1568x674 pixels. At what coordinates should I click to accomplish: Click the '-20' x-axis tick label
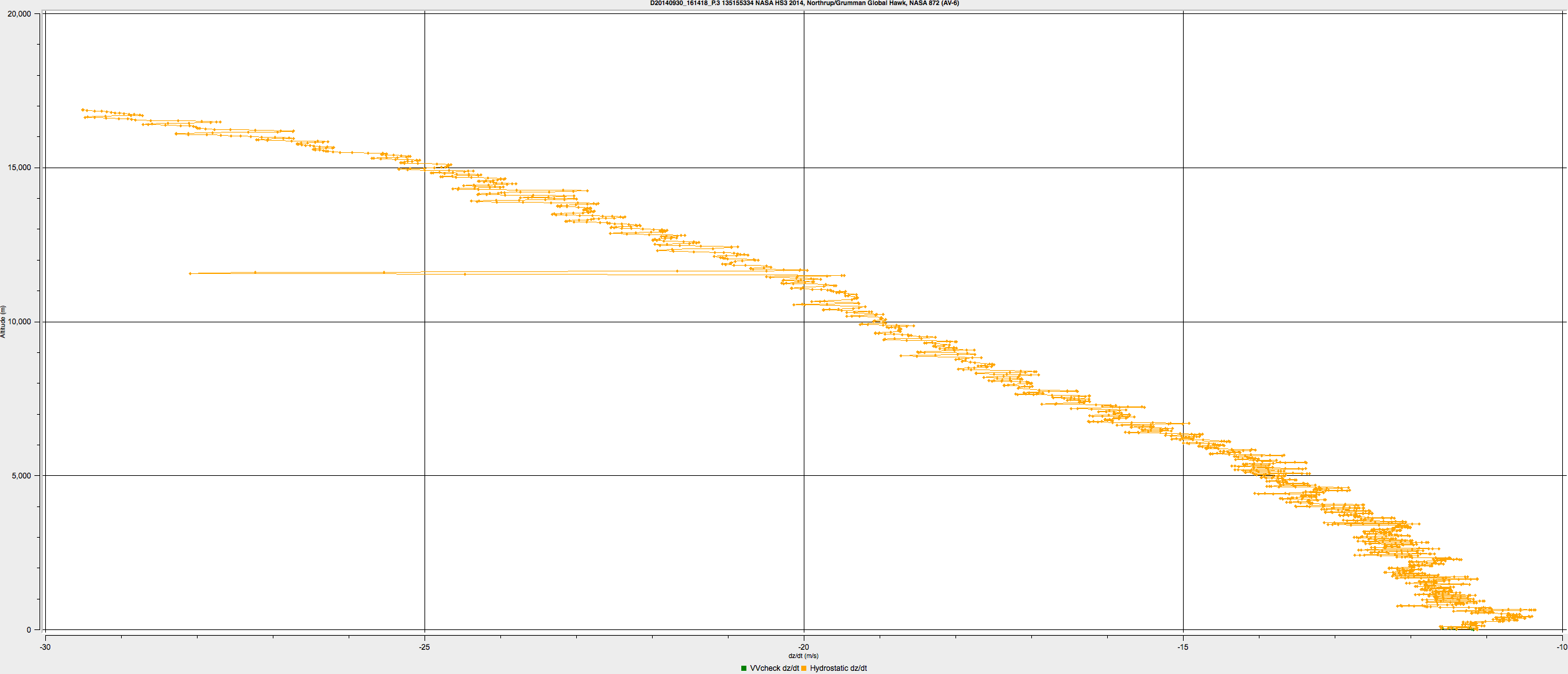804,647
